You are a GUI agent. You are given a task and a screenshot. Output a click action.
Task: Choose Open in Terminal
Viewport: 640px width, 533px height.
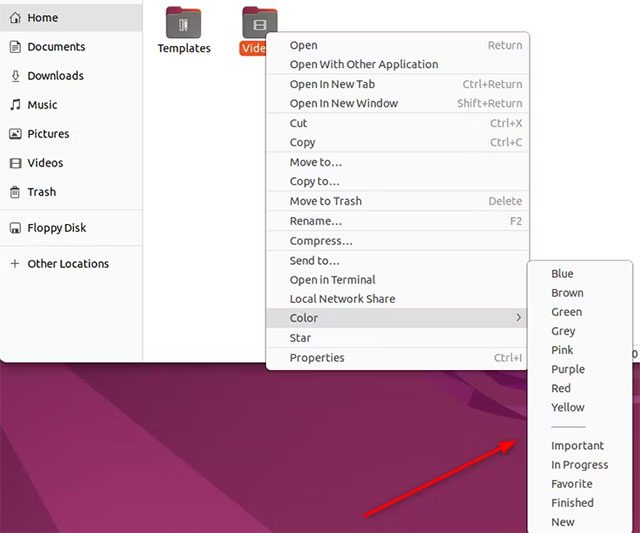point(398,280)
